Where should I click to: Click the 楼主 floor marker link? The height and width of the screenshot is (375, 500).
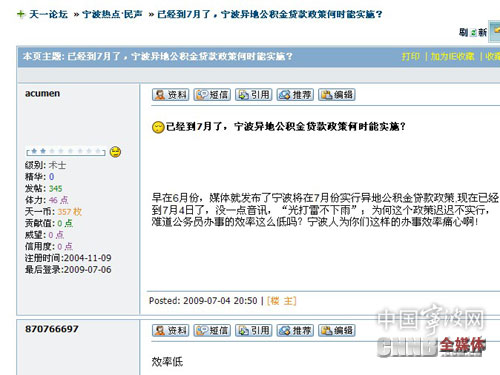[282, 301]
